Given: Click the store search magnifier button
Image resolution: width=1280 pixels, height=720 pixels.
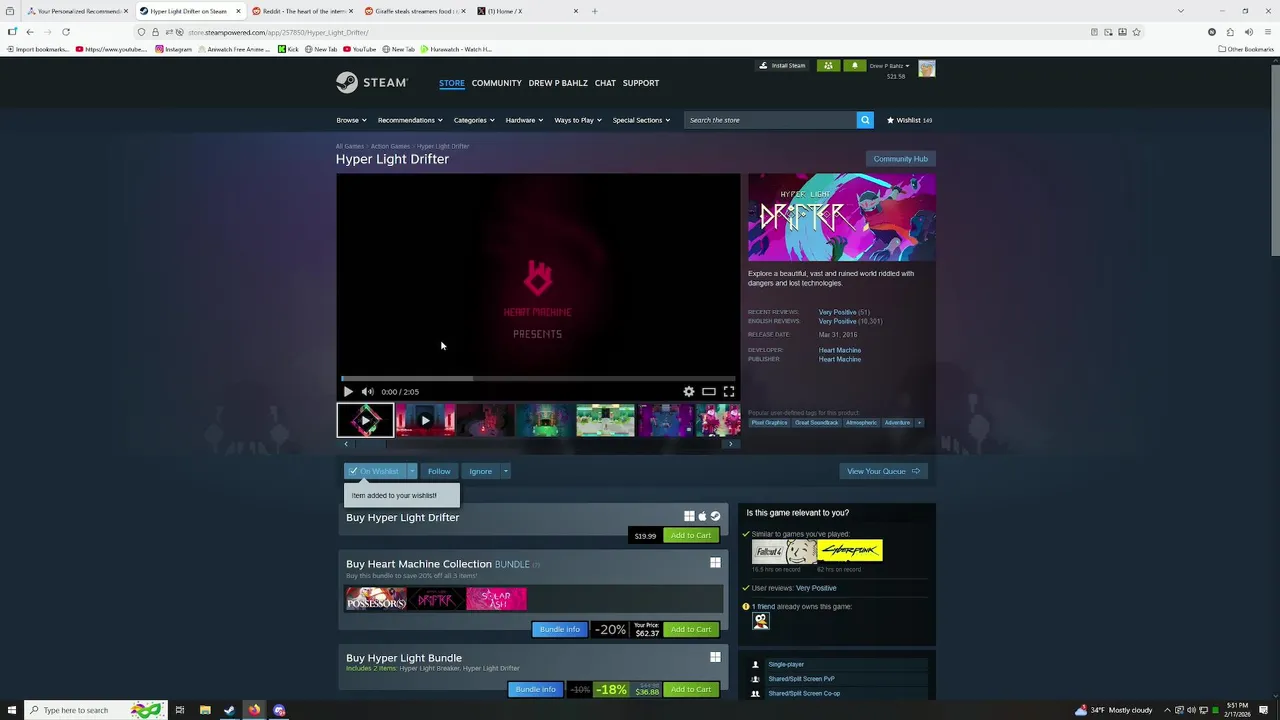Looking at the screenshot, I should 865,120.
